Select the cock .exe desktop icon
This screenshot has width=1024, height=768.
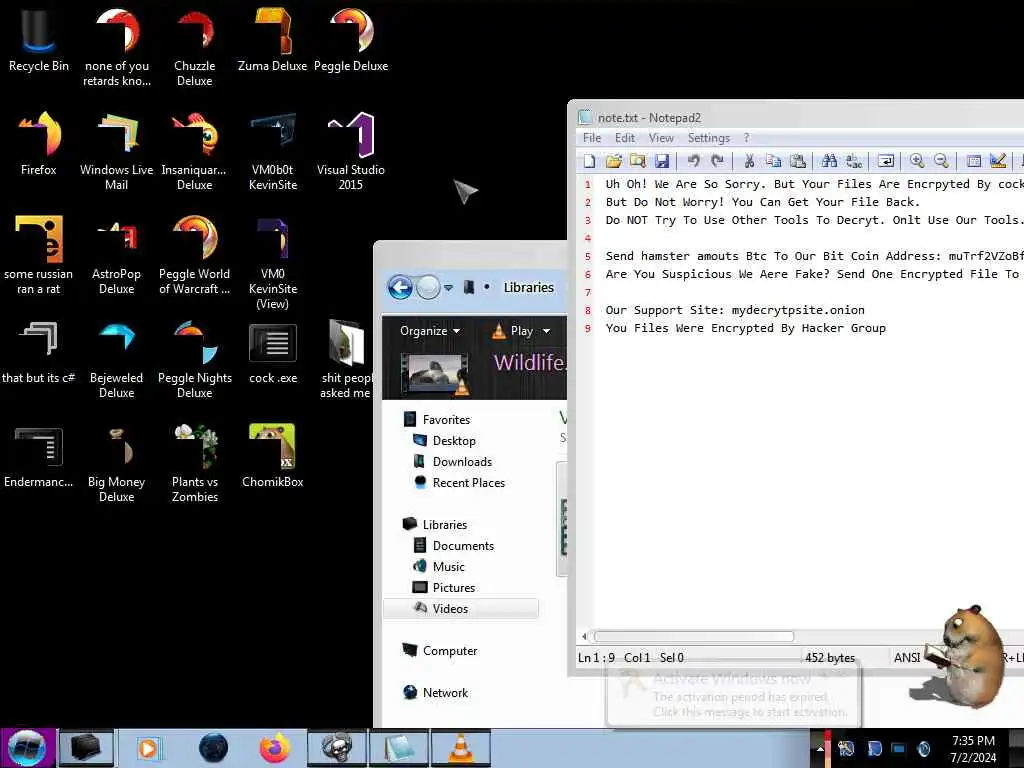click(273, 351)
